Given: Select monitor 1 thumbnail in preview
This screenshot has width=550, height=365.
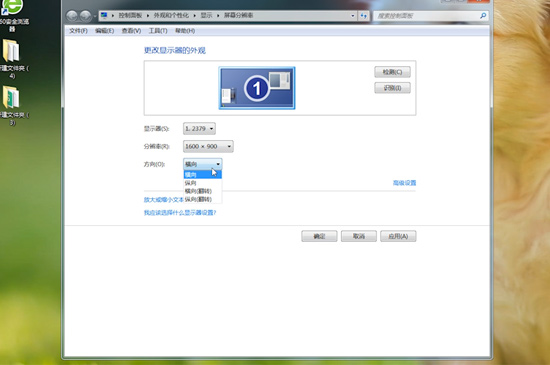Looking at the screenshot, I should pyautogui.click(x=257, y=88).
